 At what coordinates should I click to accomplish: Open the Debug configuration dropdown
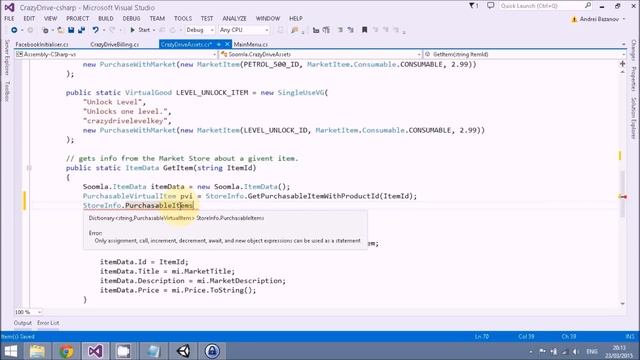coord(200,30)
